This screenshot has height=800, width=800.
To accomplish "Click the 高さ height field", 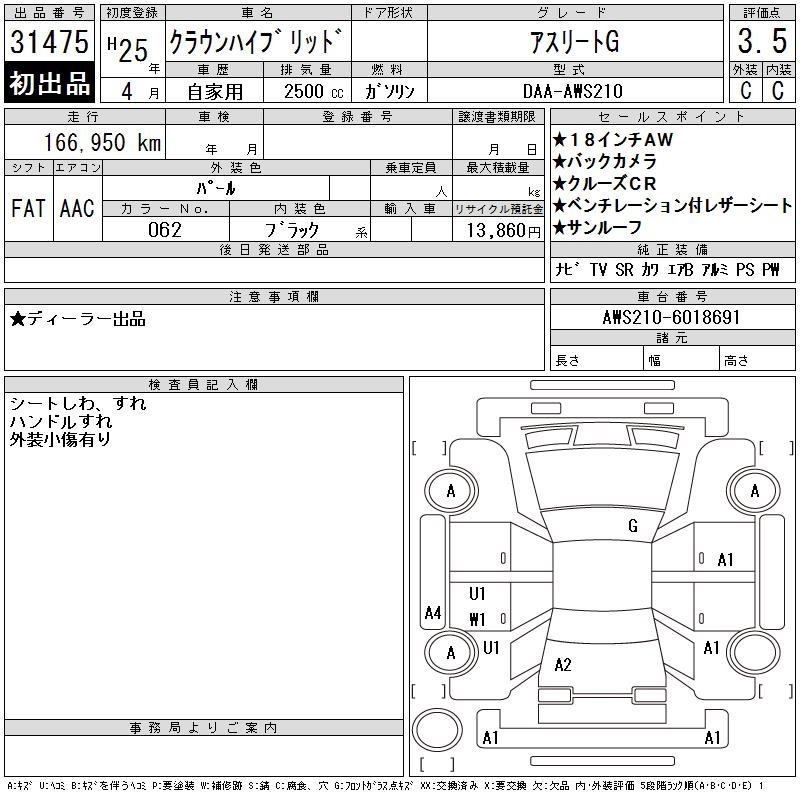I will pyautogui.click(x=758, y=358).
